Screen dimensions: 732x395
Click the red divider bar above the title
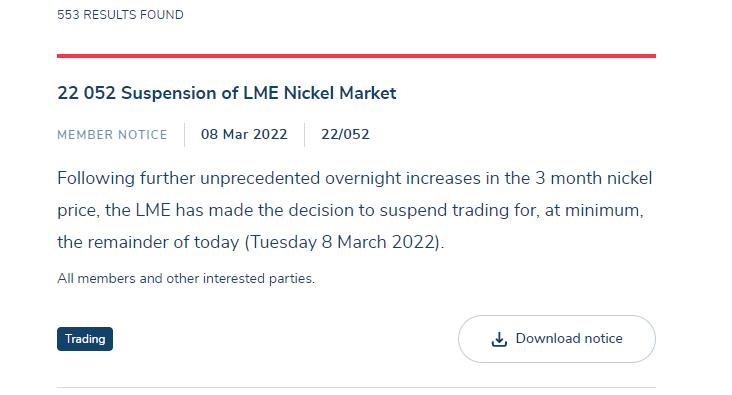click(356, 56)
